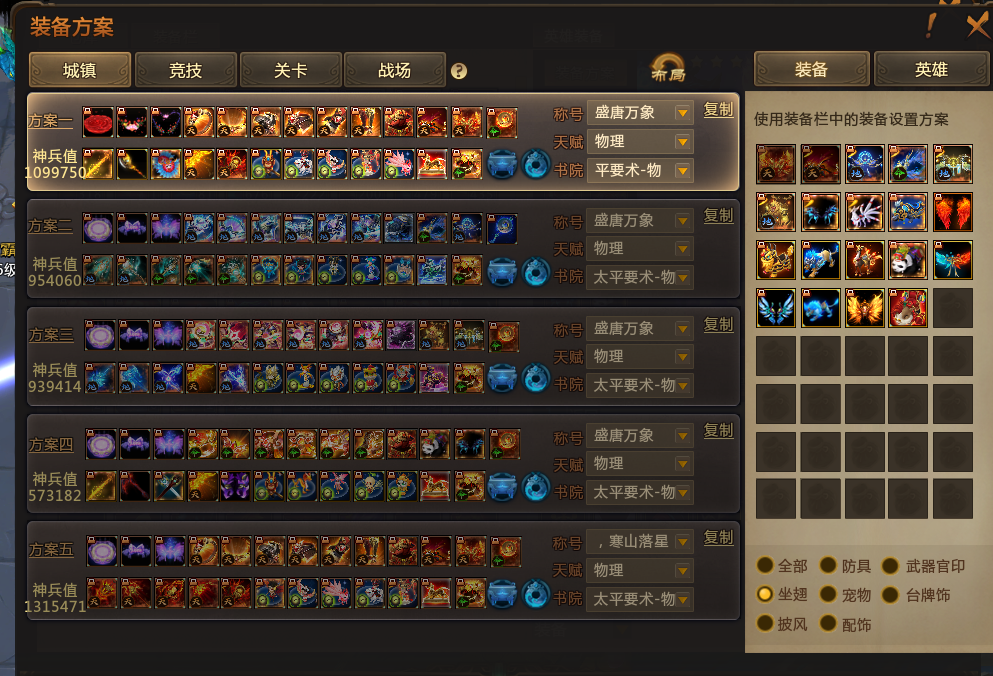The image size is (993, 676).
Task: Select the panda pet icon in equipment grid
Action: coord(908,260)
